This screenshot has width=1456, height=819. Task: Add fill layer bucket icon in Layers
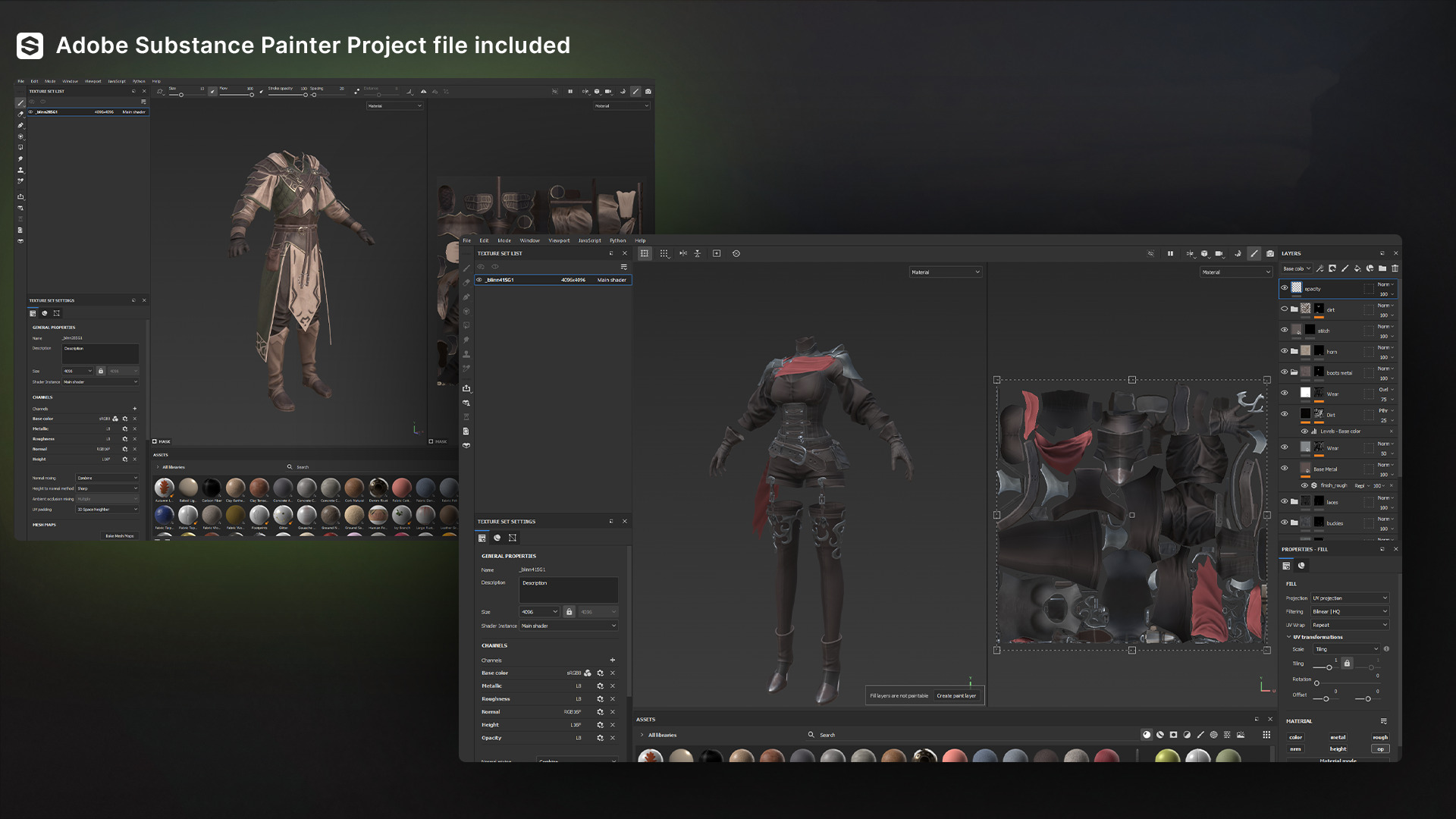pos(1357,268)
